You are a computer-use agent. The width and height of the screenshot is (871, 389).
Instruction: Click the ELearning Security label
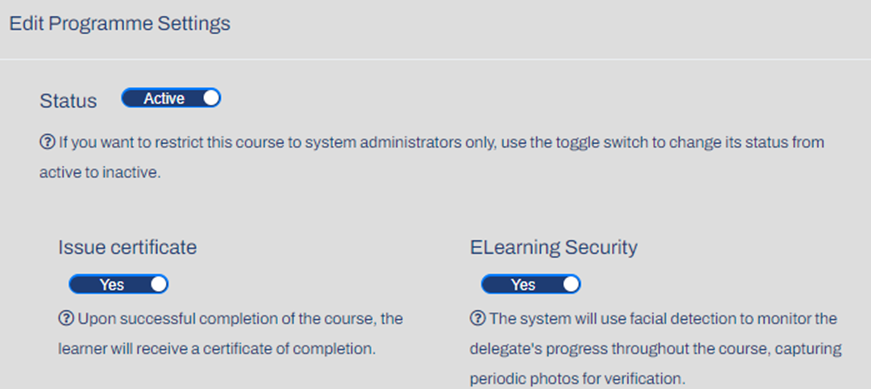coord(554,247)
